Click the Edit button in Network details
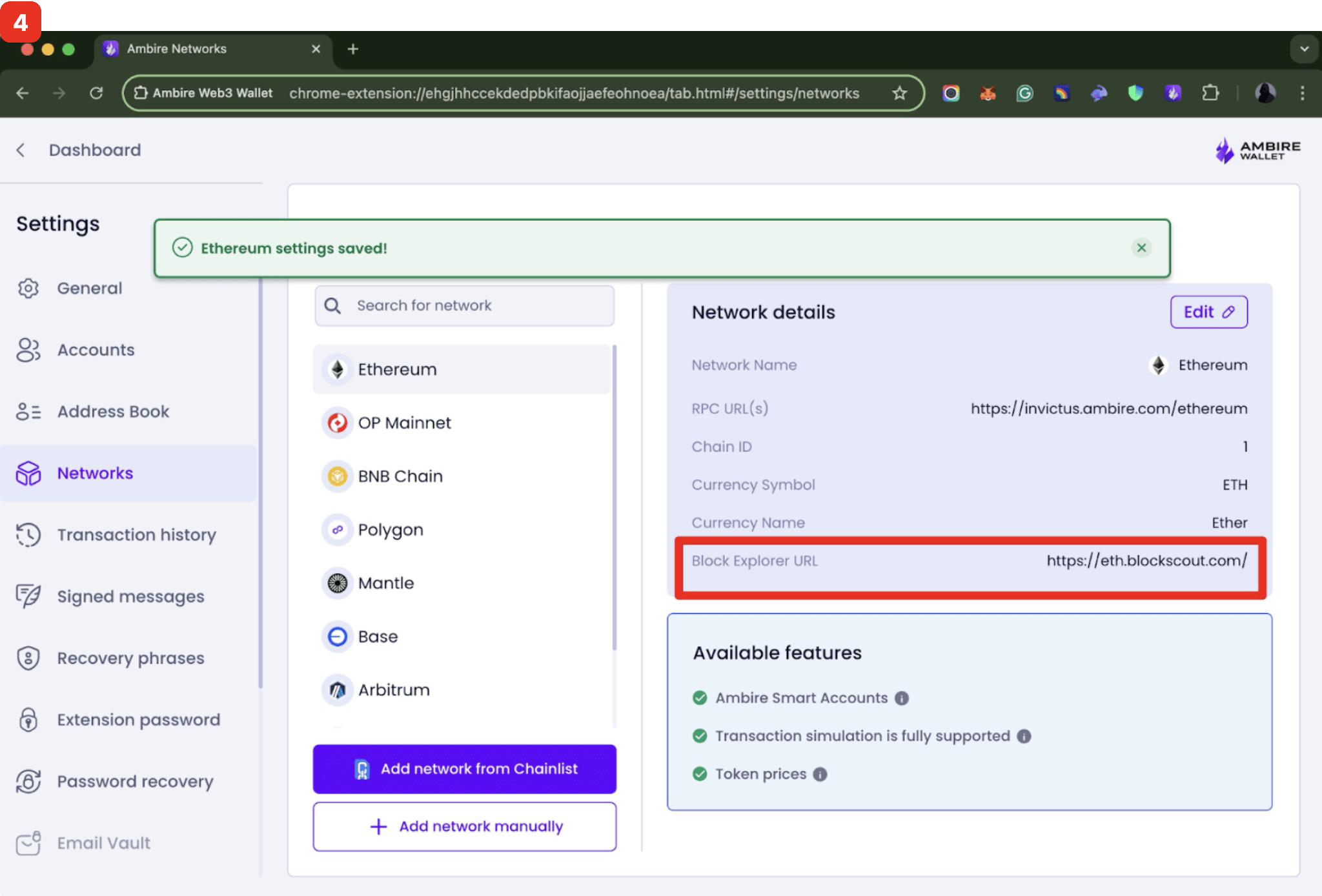This screenshot has height=896, width=1322. (x=1208, y=312)
